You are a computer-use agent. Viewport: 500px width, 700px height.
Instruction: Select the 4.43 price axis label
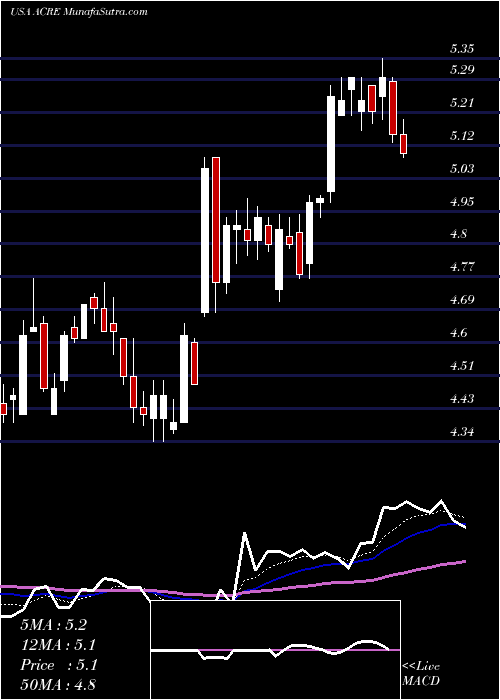click(462, 399)
